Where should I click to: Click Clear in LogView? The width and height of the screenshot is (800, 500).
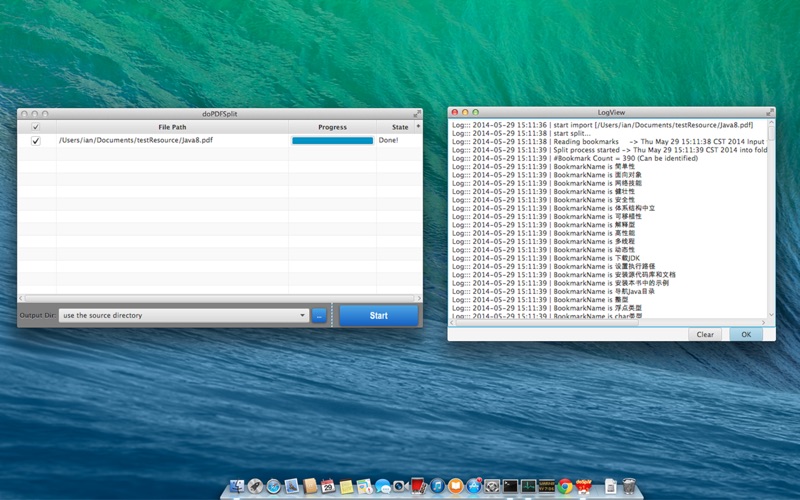click(705, 334)
